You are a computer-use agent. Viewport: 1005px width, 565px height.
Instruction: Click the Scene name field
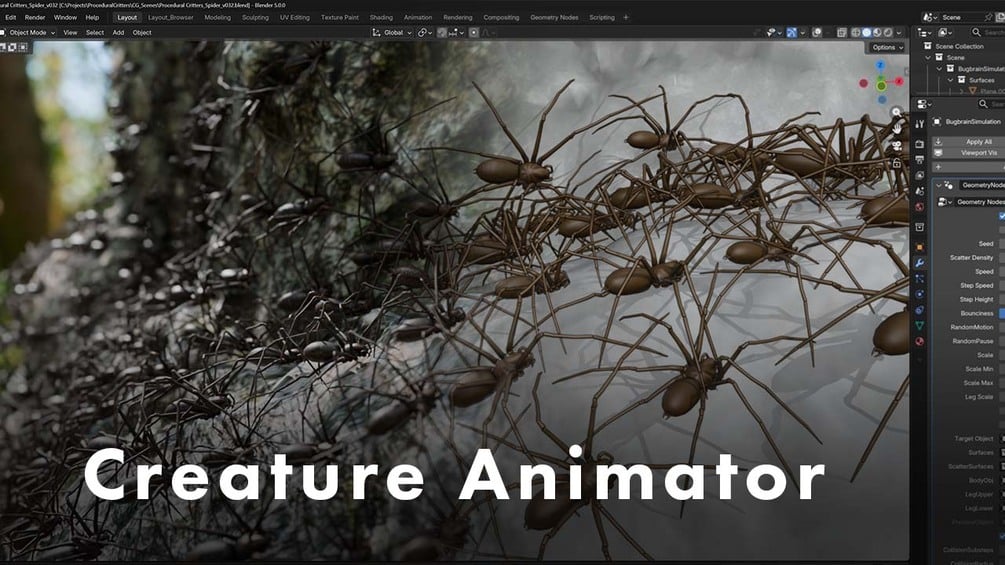pos(963,17)
